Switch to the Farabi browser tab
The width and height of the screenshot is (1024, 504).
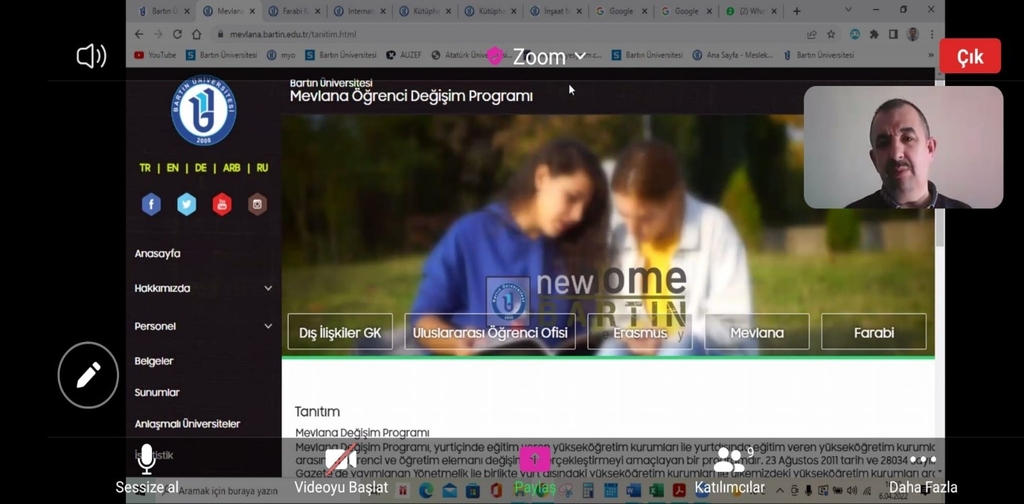click(293, 11)
